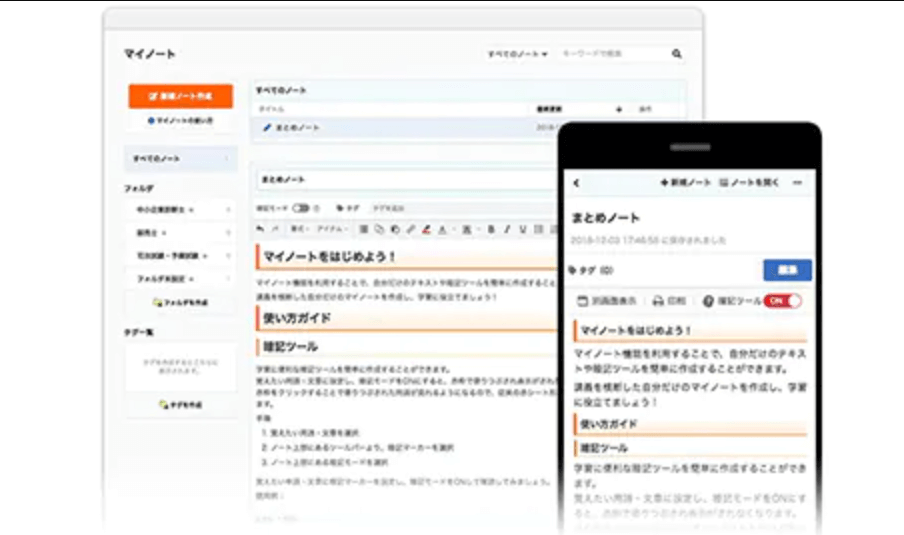The width and height of the screenshot is (904, 535).
Task: Click the search magnifier icon
Action: [x=677, y=54]
